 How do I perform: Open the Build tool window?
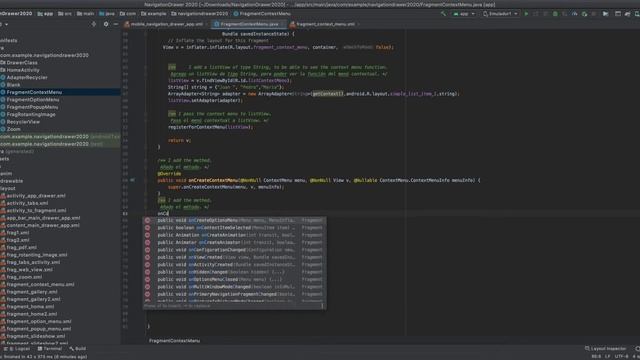(x=78, y=349)
